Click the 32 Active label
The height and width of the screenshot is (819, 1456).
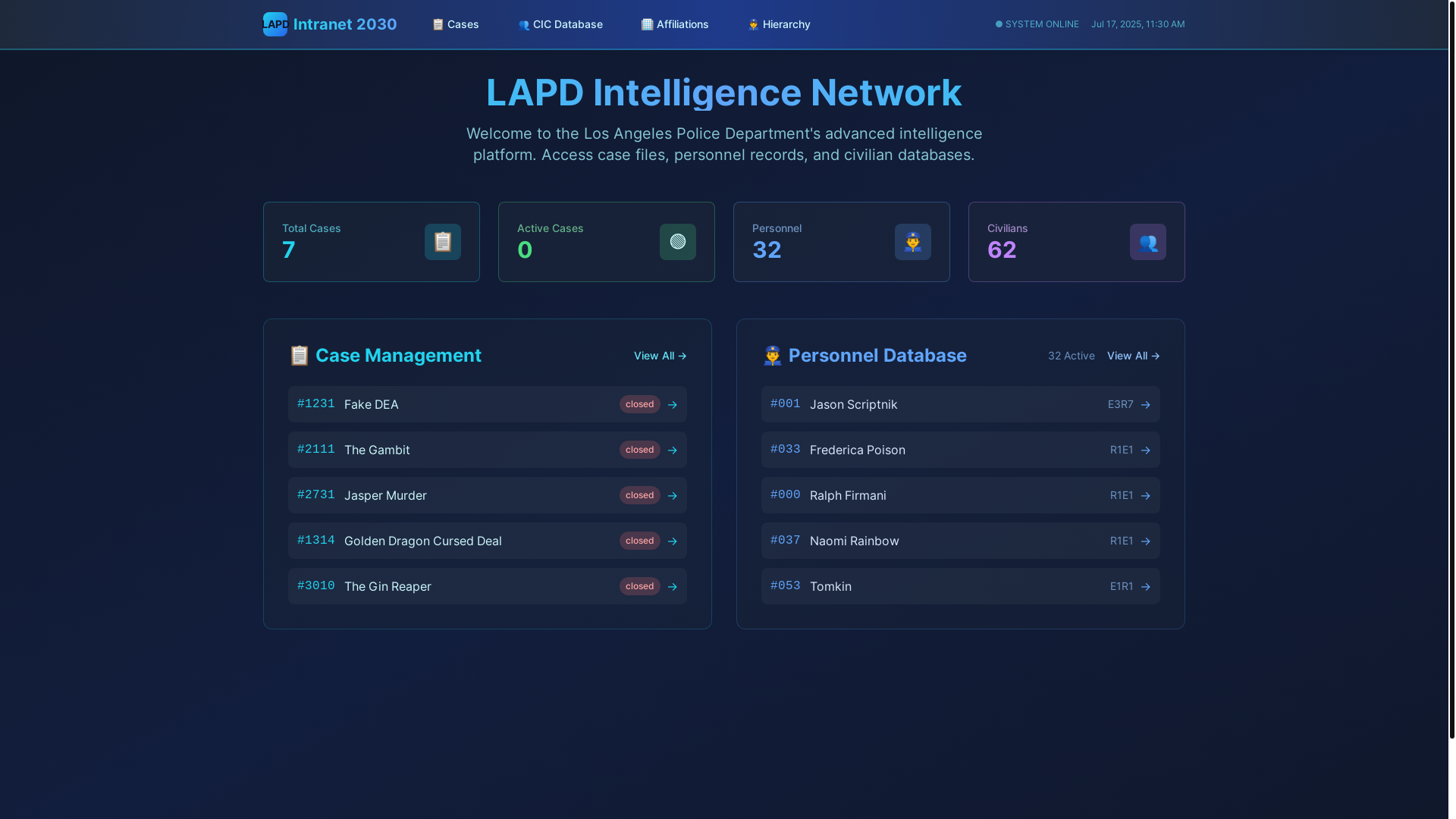pyautogui.click(x=1072, y=356)
